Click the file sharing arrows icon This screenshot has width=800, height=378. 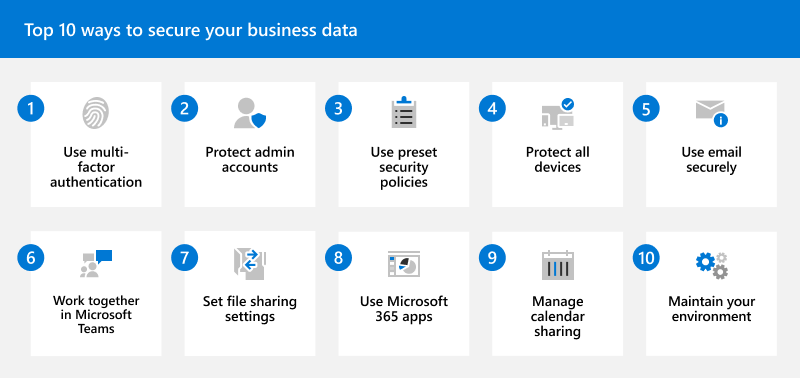(250, 264)
